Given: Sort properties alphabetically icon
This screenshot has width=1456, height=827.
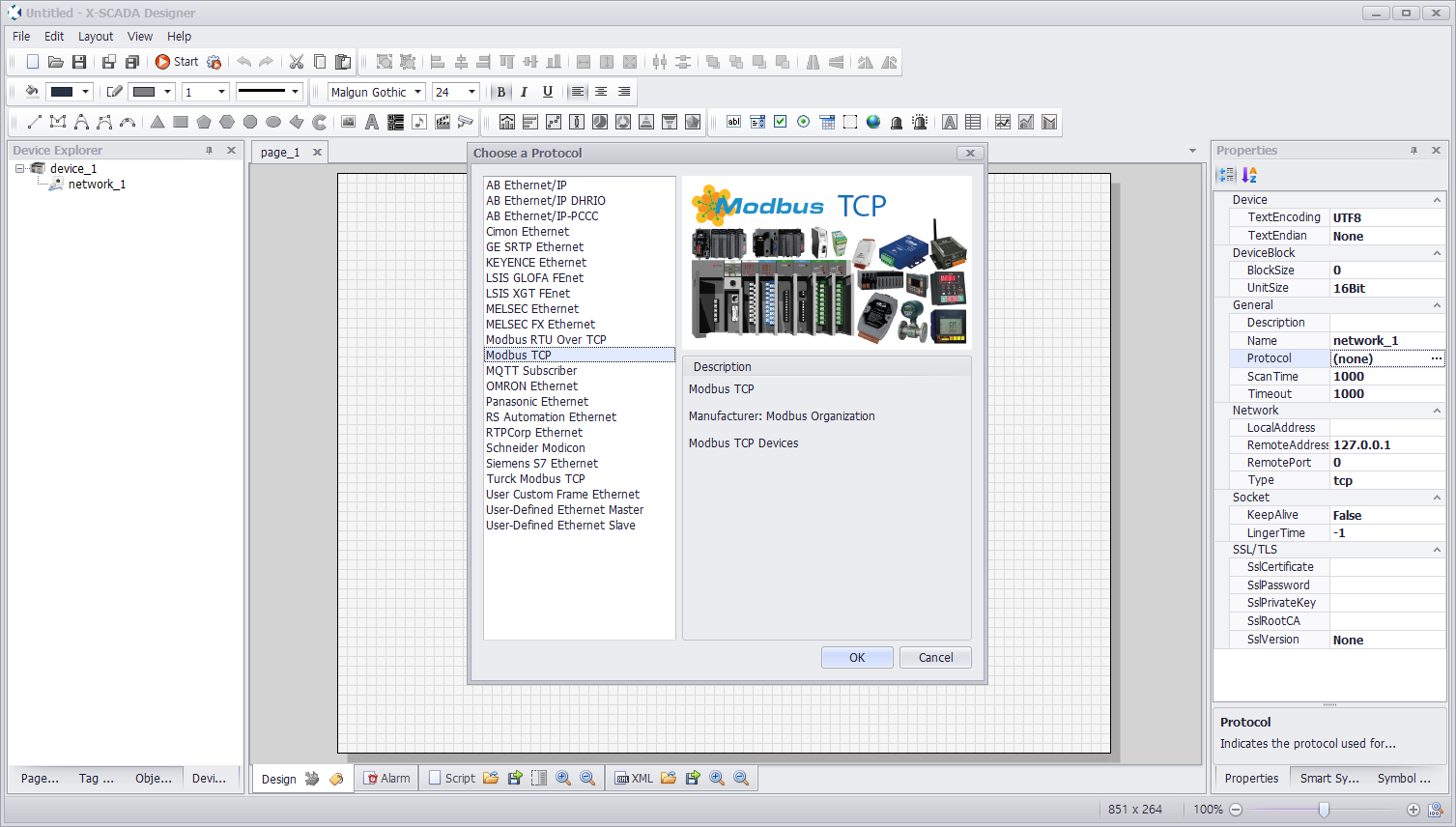Looking at the screenshot, I should pos(1249,175).
